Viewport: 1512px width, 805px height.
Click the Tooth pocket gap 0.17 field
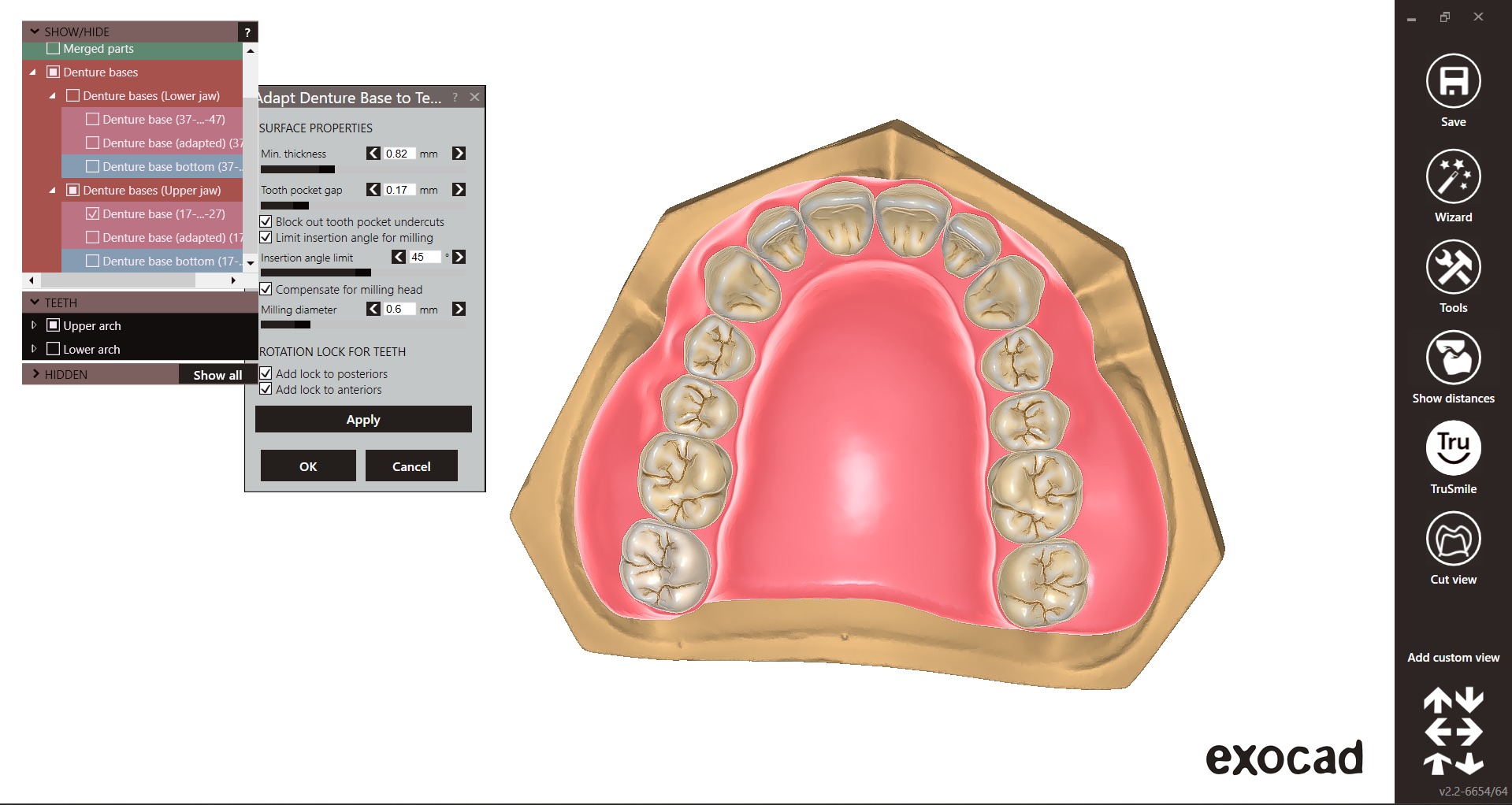[399, 190]
